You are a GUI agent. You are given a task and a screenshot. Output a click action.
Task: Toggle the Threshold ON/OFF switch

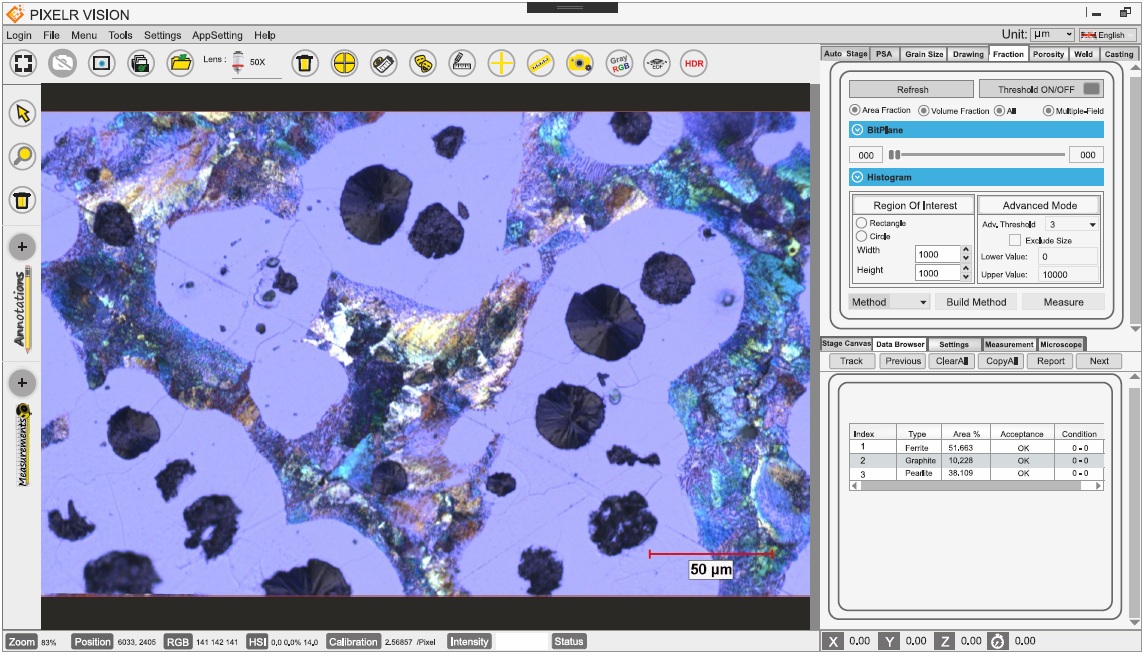pos(1090,89)
